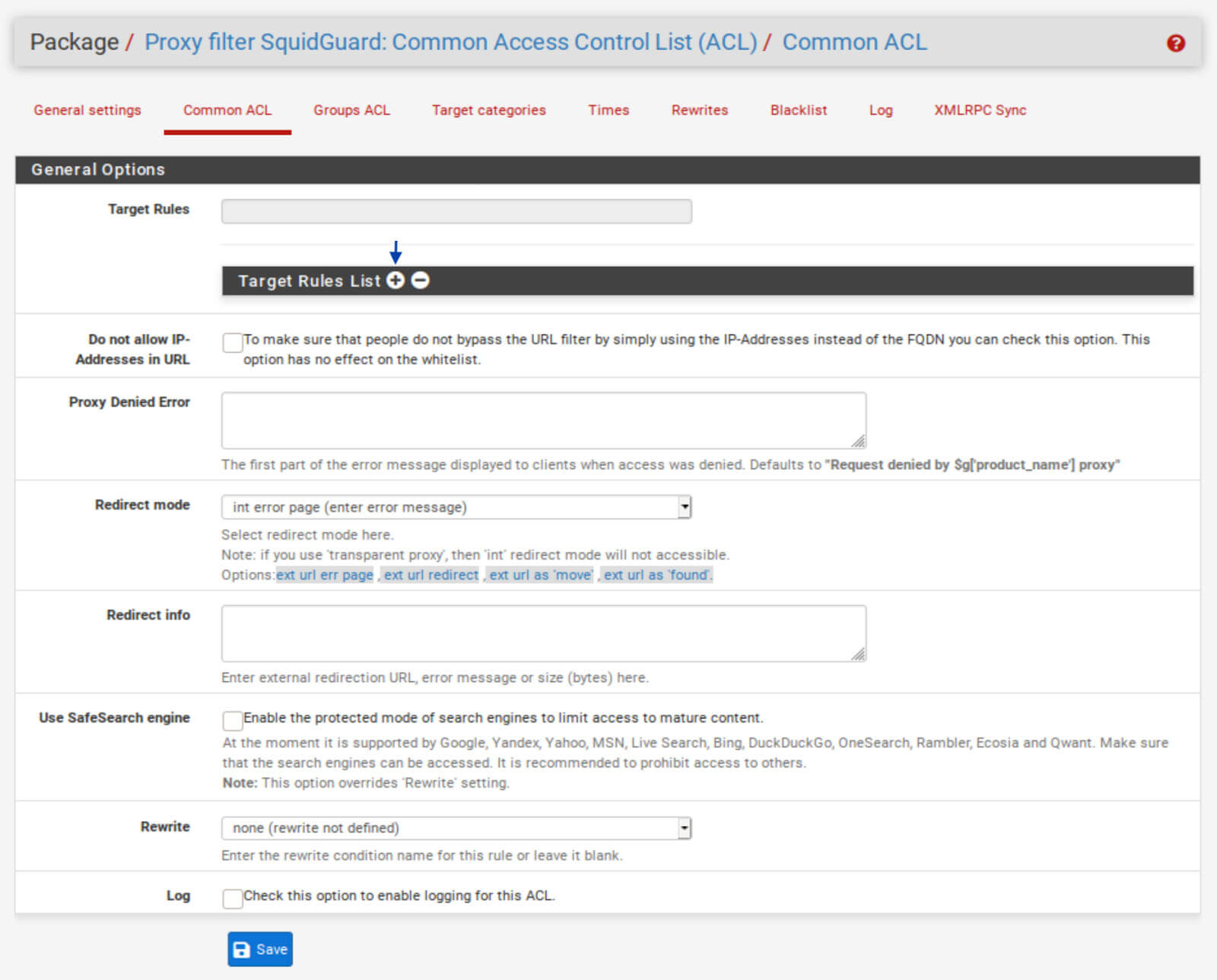Switch to the General settings tab
Image resolution: width=1217 pixels, height=980 pixels.
[87, 110]
